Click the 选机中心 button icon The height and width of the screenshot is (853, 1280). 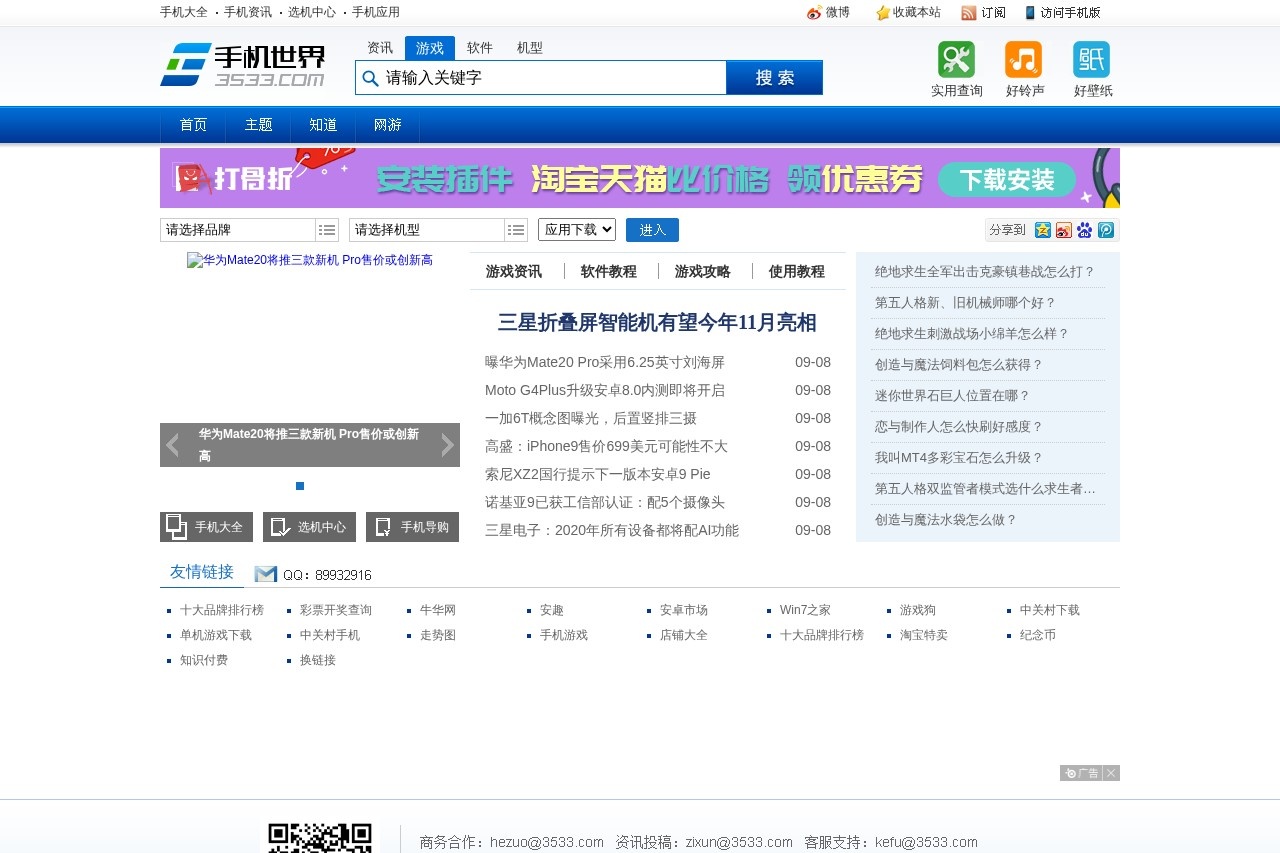281,526
